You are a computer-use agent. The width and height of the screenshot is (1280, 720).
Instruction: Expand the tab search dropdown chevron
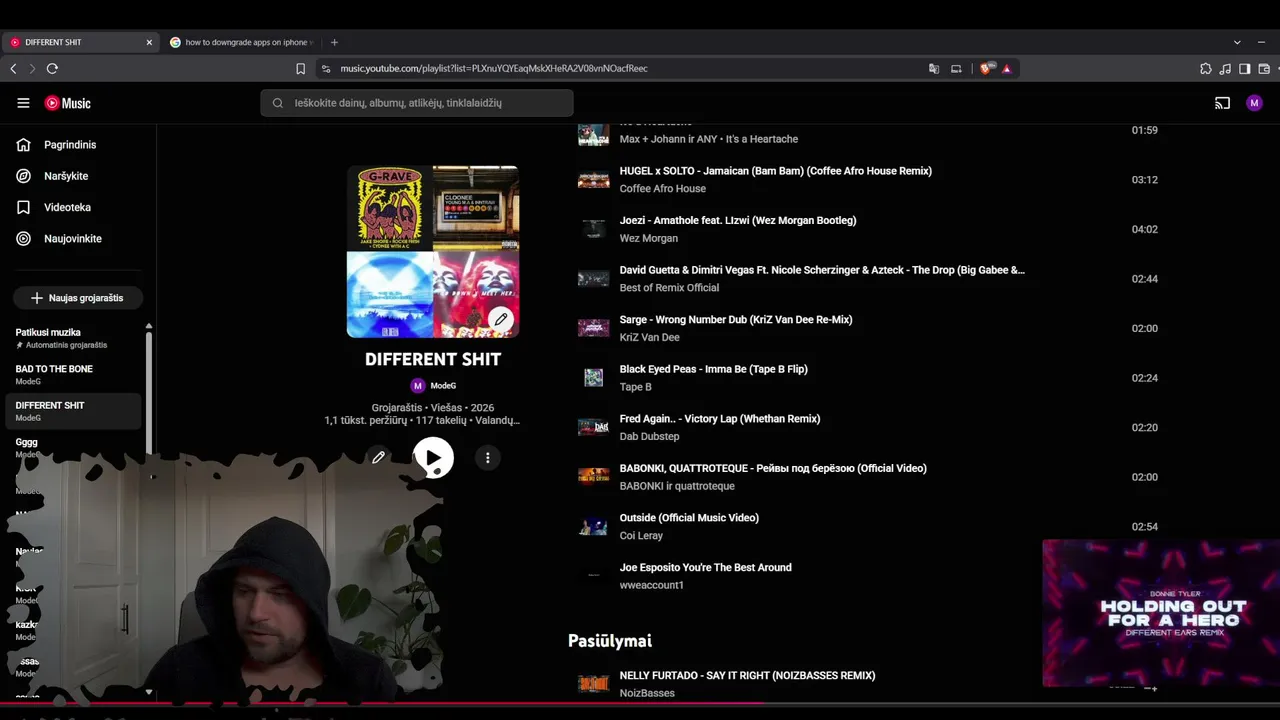[x=1237, y=42]
